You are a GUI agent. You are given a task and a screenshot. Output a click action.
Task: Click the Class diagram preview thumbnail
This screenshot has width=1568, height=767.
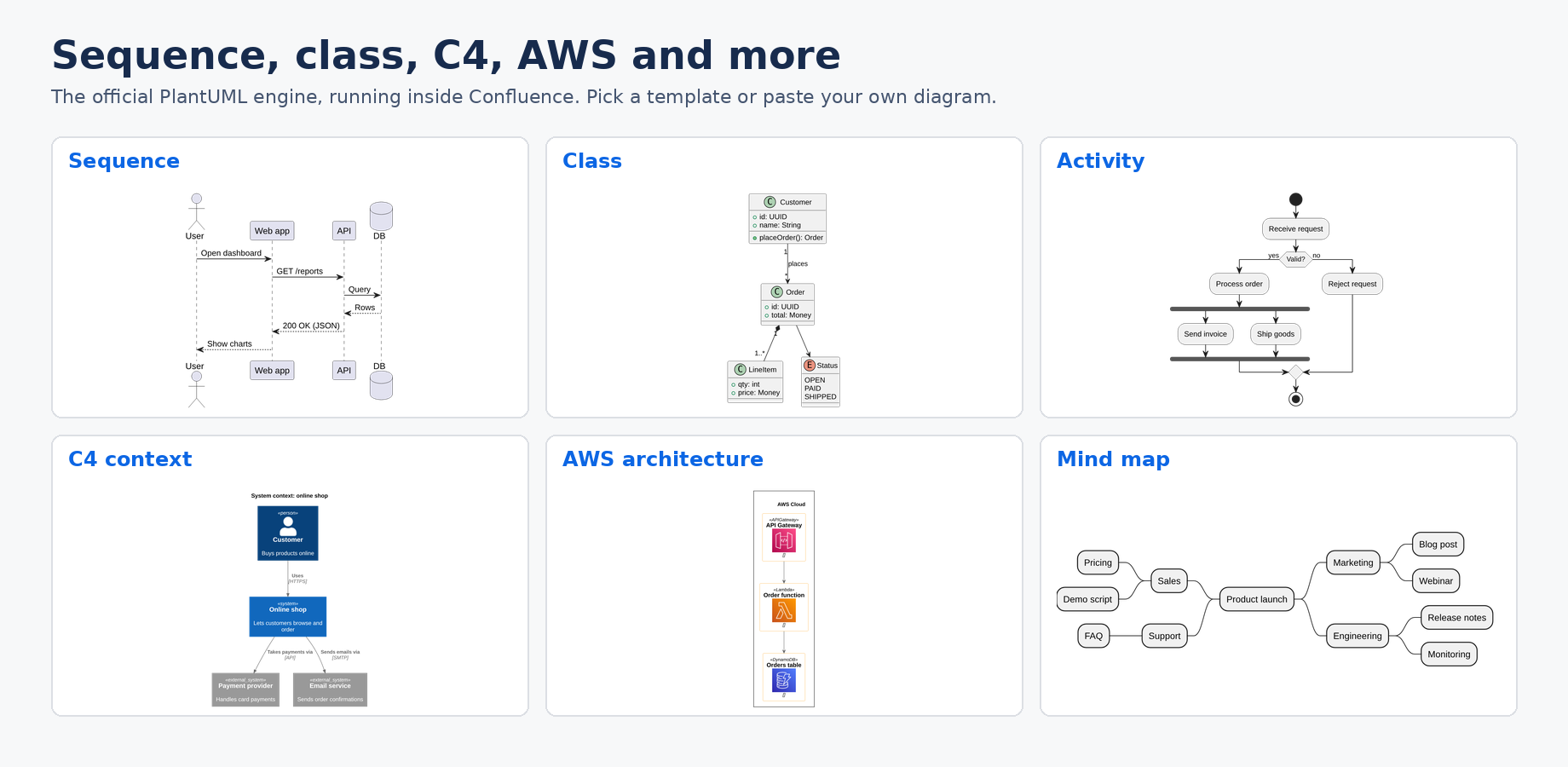pyautogui.click(x=784, y=300)
